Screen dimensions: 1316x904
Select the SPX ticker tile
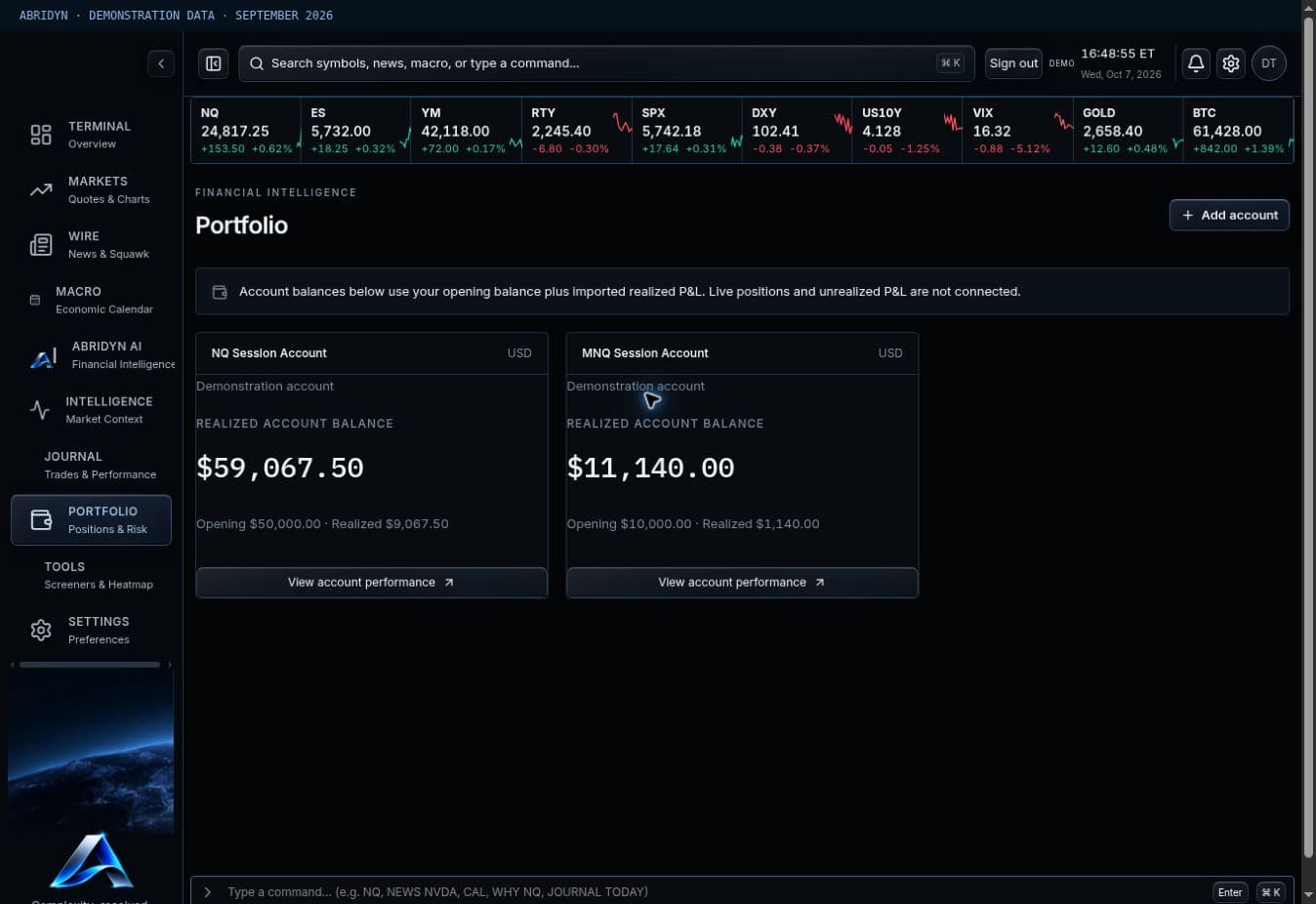(x=687, y=131)
